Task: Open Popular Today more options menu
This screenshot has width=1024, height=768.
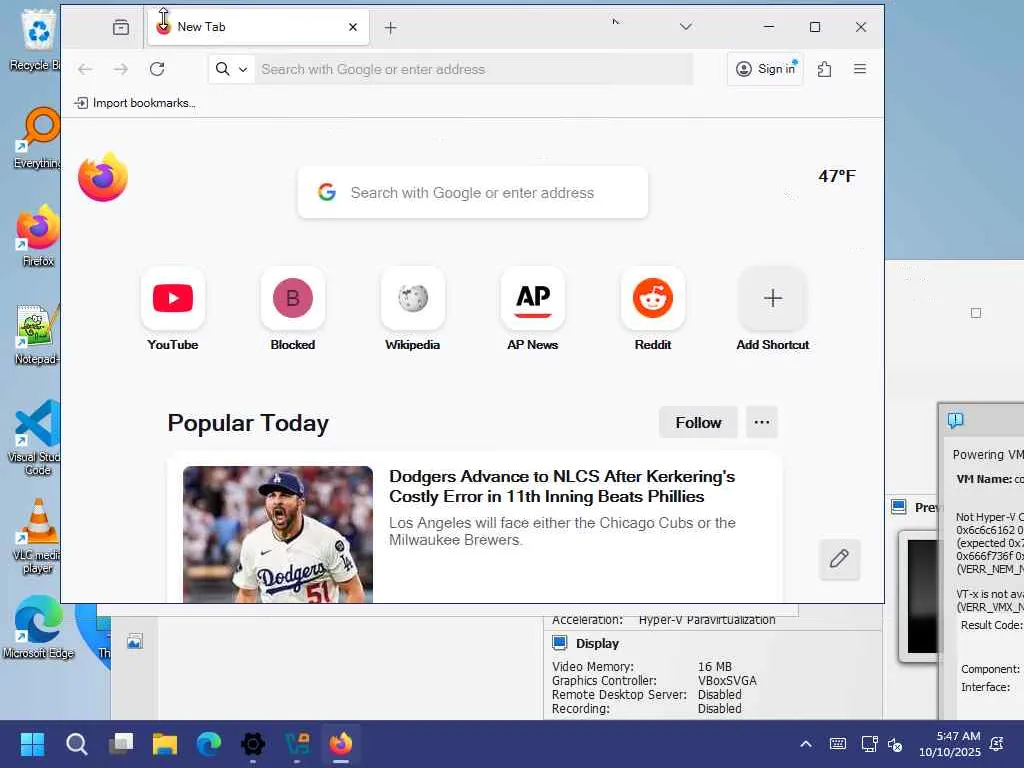Action: [x=761, y=423]
